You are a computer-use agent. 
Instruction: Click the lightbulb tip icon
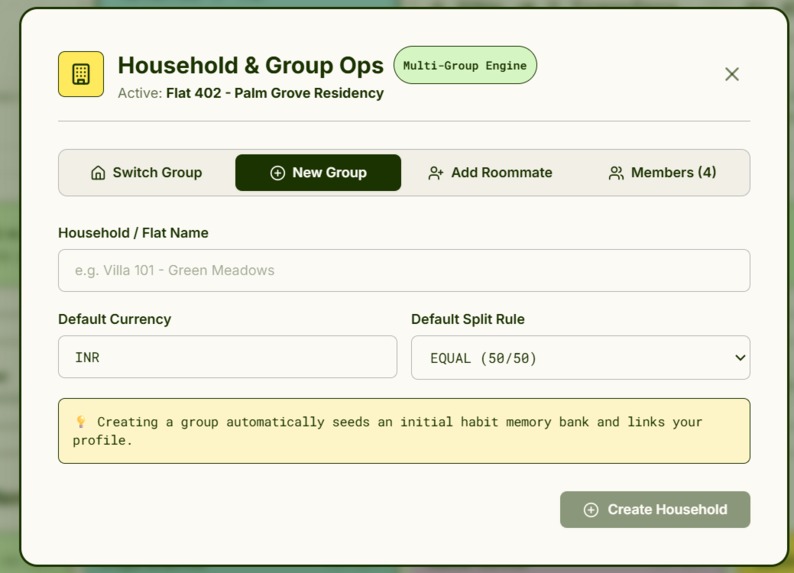(81, 421)
